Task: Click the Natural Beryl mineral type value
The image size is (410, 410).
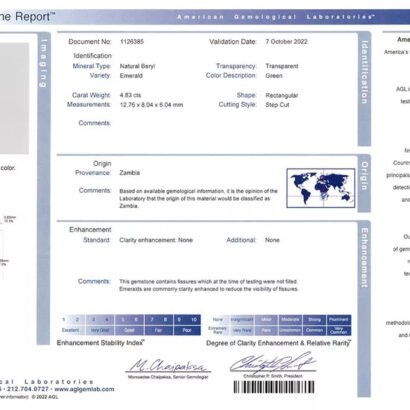Action: (137, 66)
